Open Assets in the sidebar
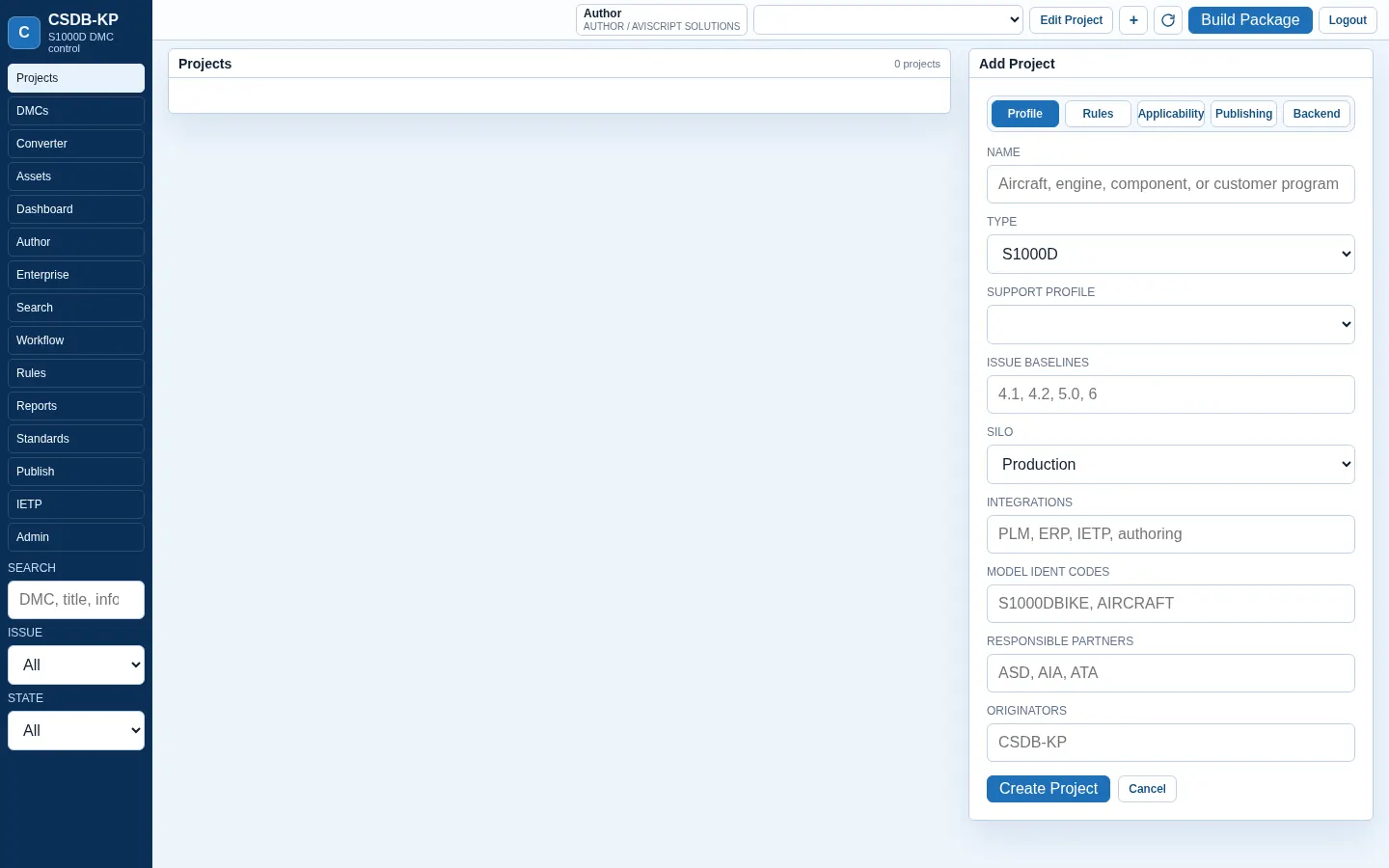 pos(76,176)
